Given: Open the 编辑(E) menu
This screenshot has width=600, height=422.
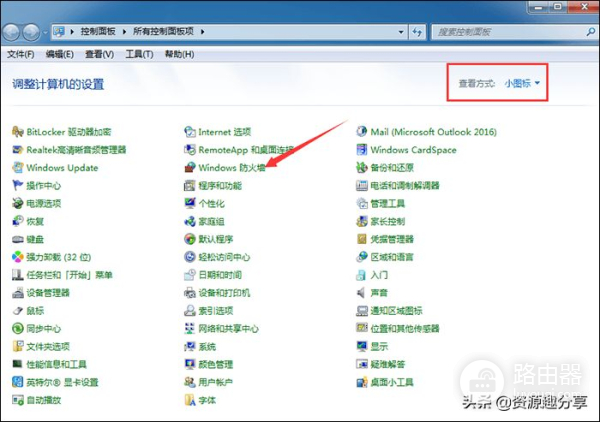Looking at the screenshot, I should 60,54.
